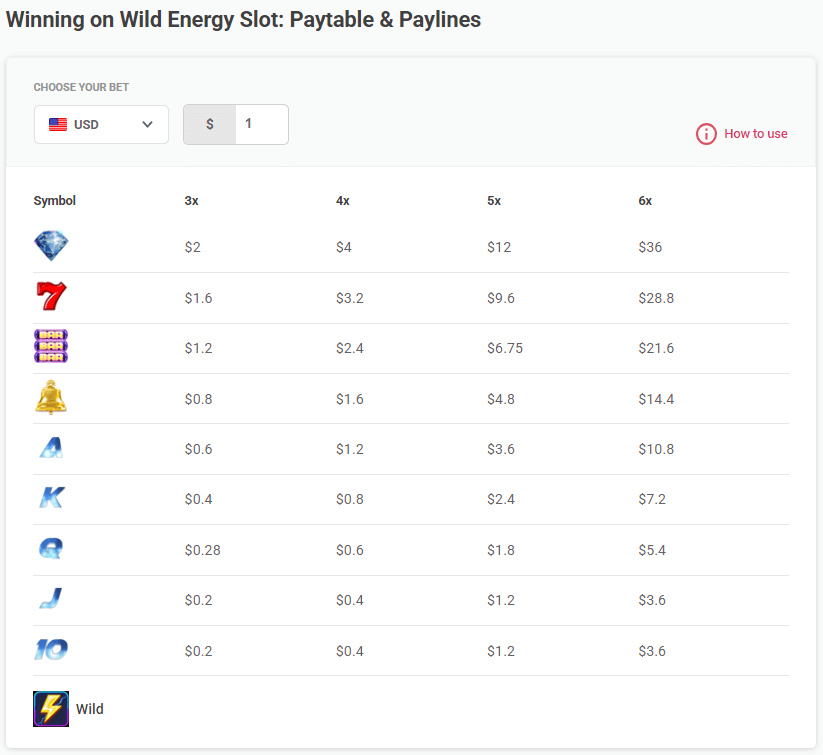Image resolution: width=823 pixels, height=755 pixels.
Task: Click the red info circle icon
Action: click(x=706, y=133)
